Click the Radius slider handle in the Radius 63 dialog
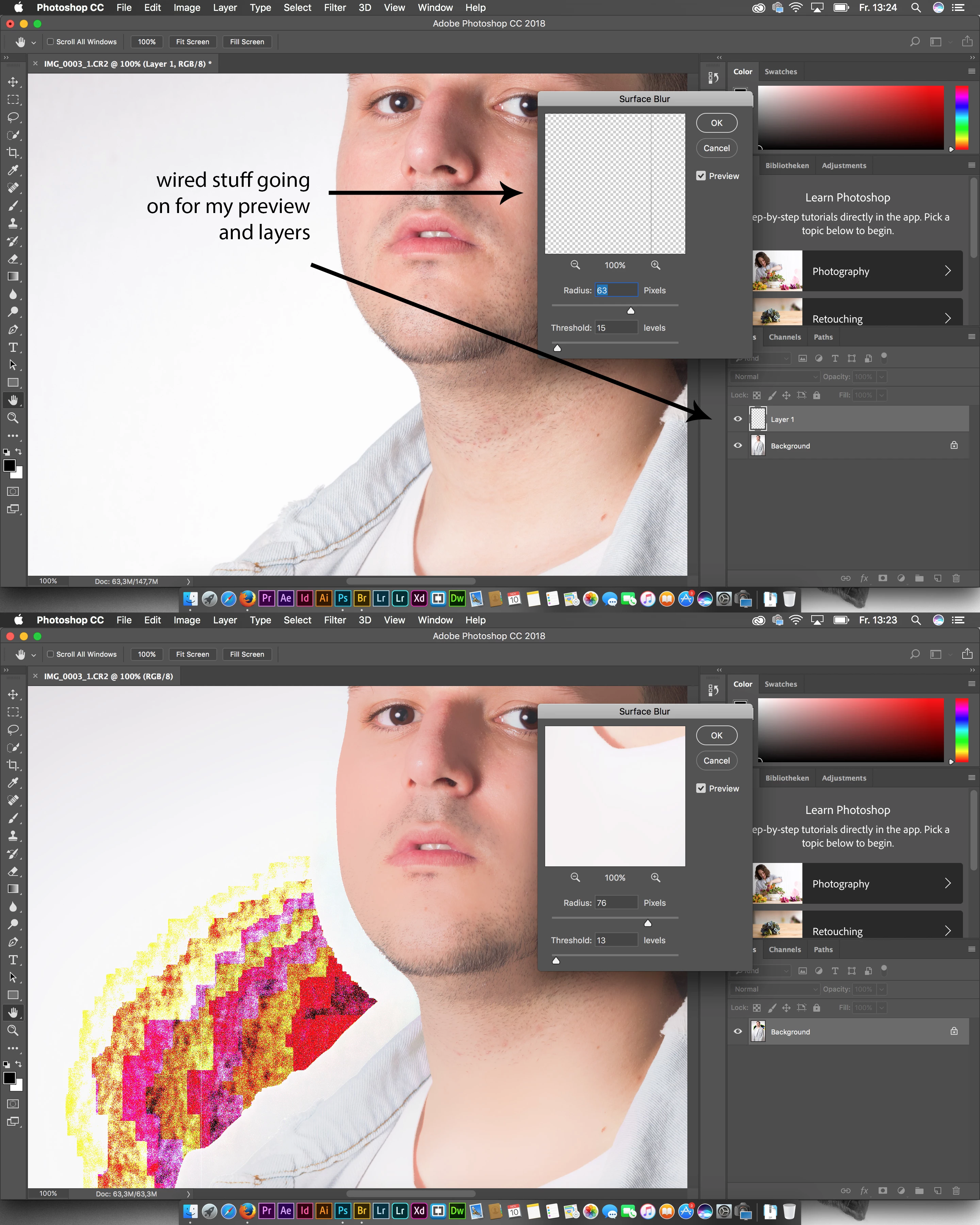980x1225 pixels. [x=631, y=311]
